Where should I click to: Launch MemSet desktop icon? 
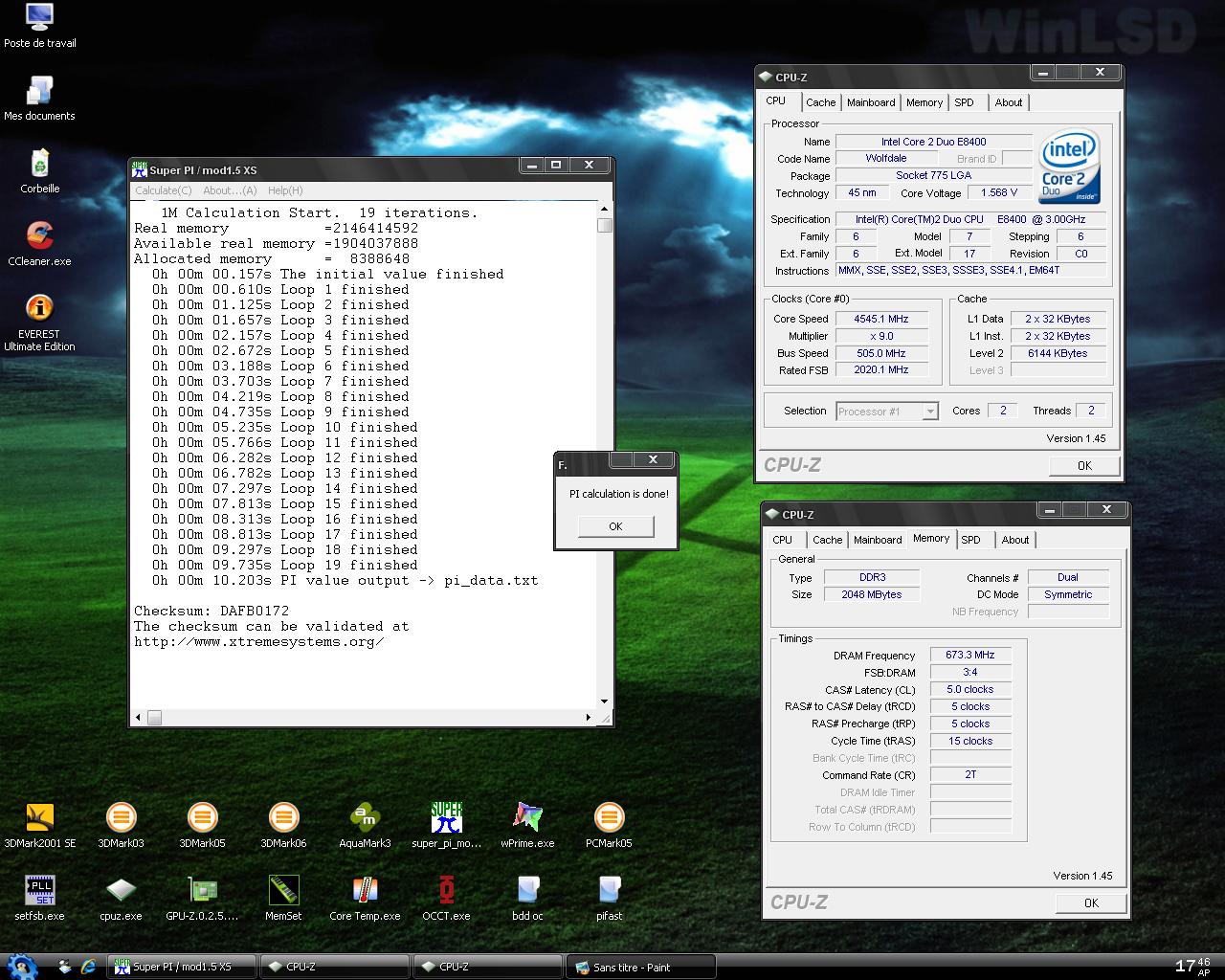tap(283, 899)
